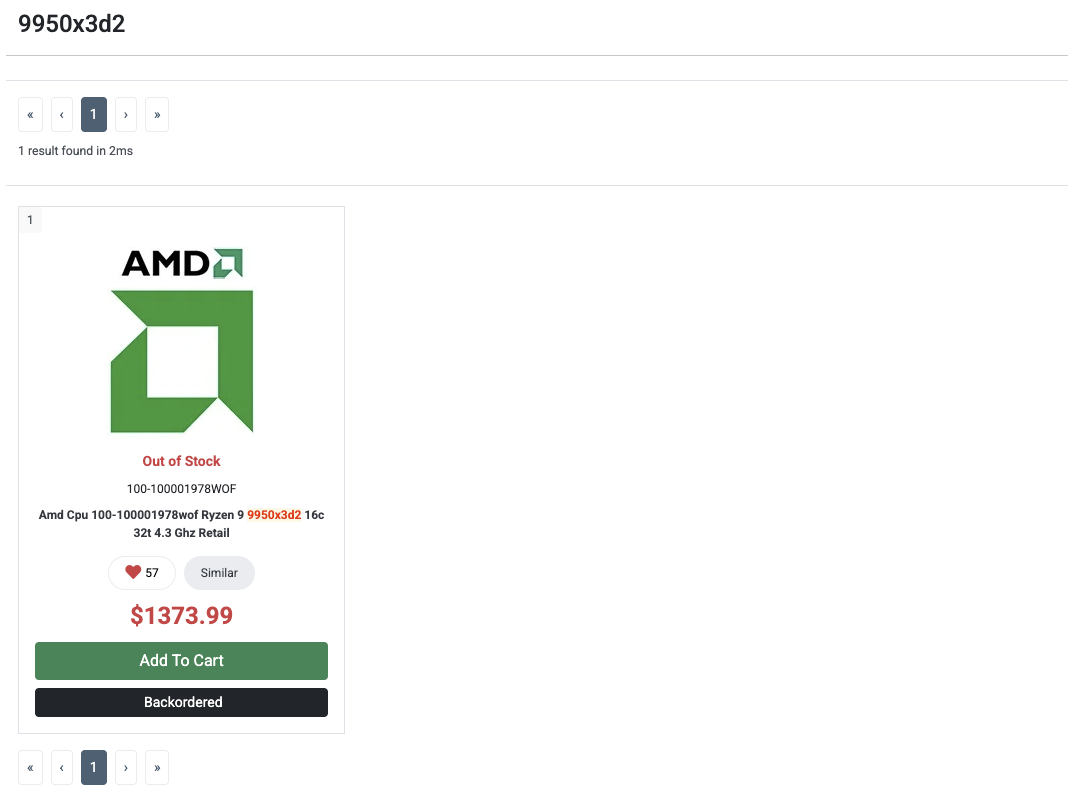The width and height of the screenshot is (1068, 801).
Task: Show Similar products
Action: 219,573
